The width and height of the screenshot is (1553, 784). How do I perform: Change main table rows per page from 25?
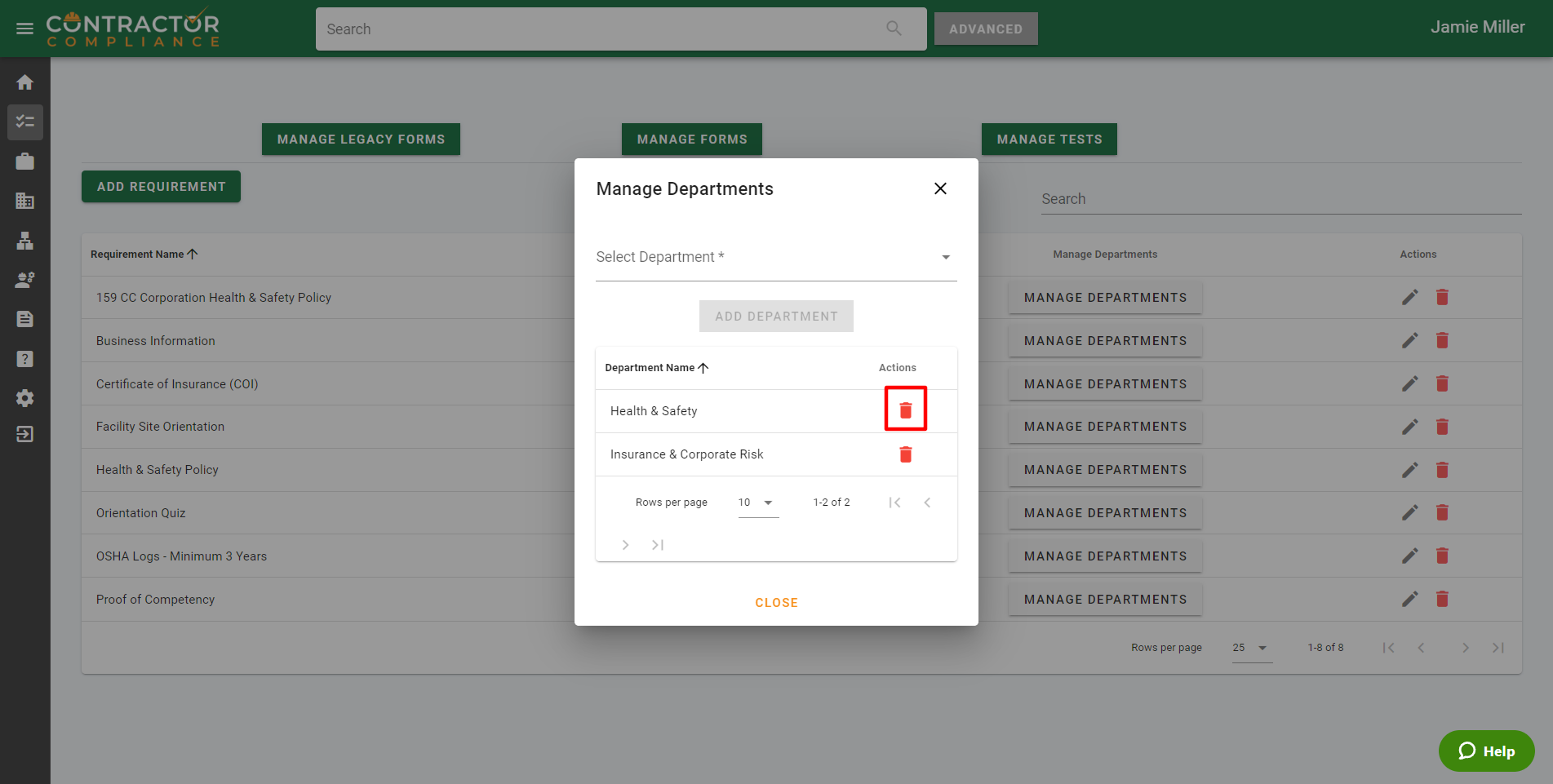(1251, 648)
